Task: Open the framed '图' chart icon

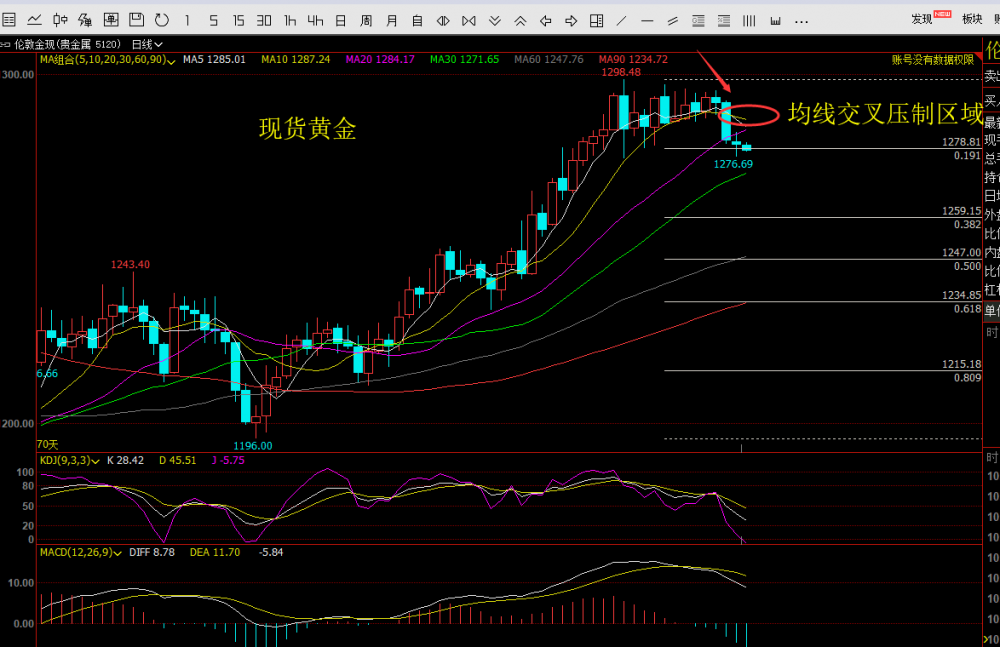Action: pos(111,20)
